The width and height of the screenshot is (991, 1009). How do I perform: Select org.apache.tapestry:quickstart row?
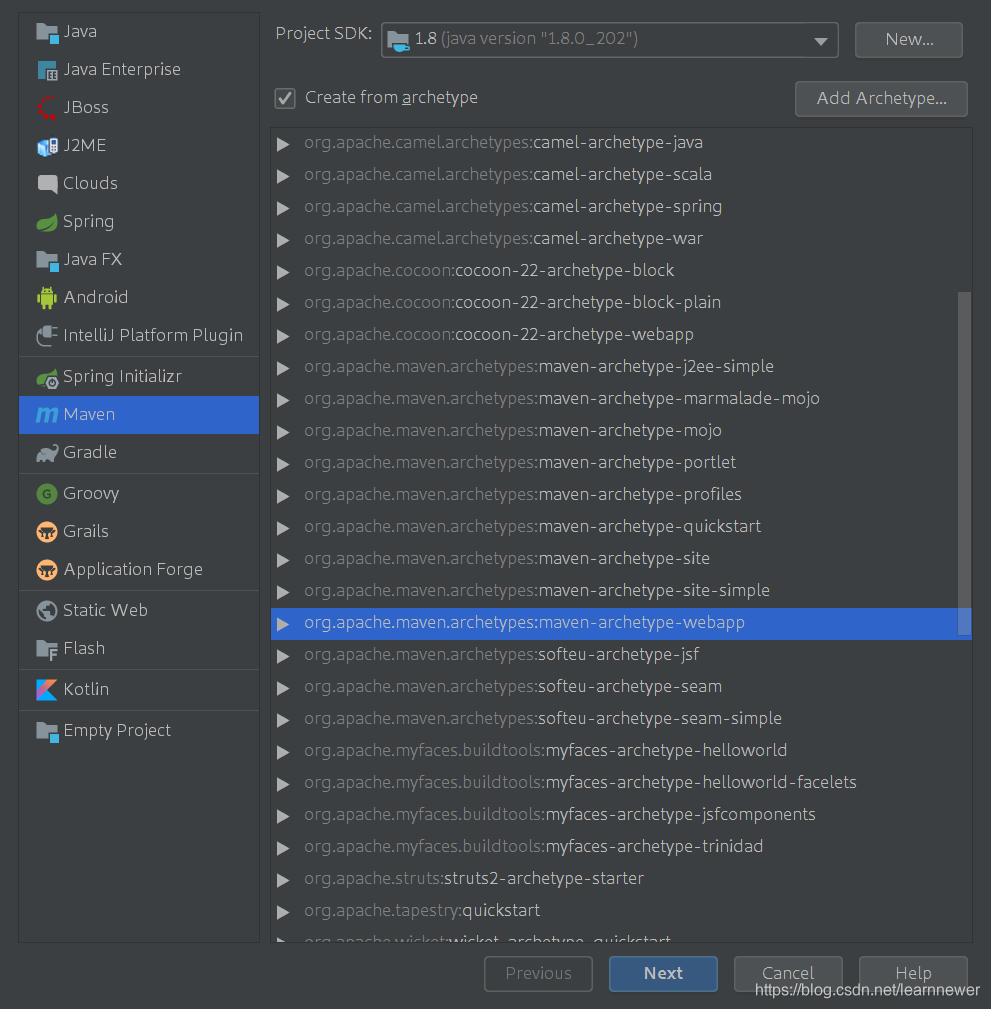(621, 911)
